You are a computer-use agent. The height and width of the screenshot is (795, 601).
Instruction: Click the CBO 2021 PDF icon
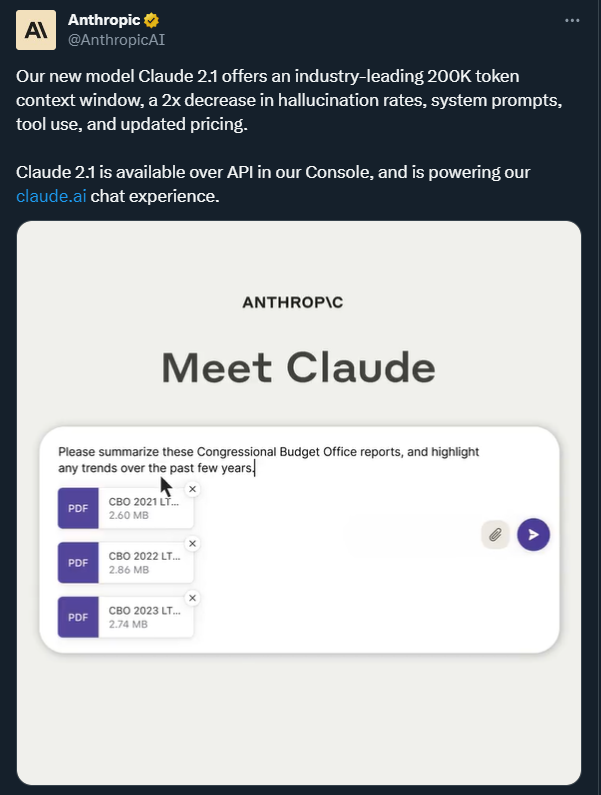tap(78, 508)
